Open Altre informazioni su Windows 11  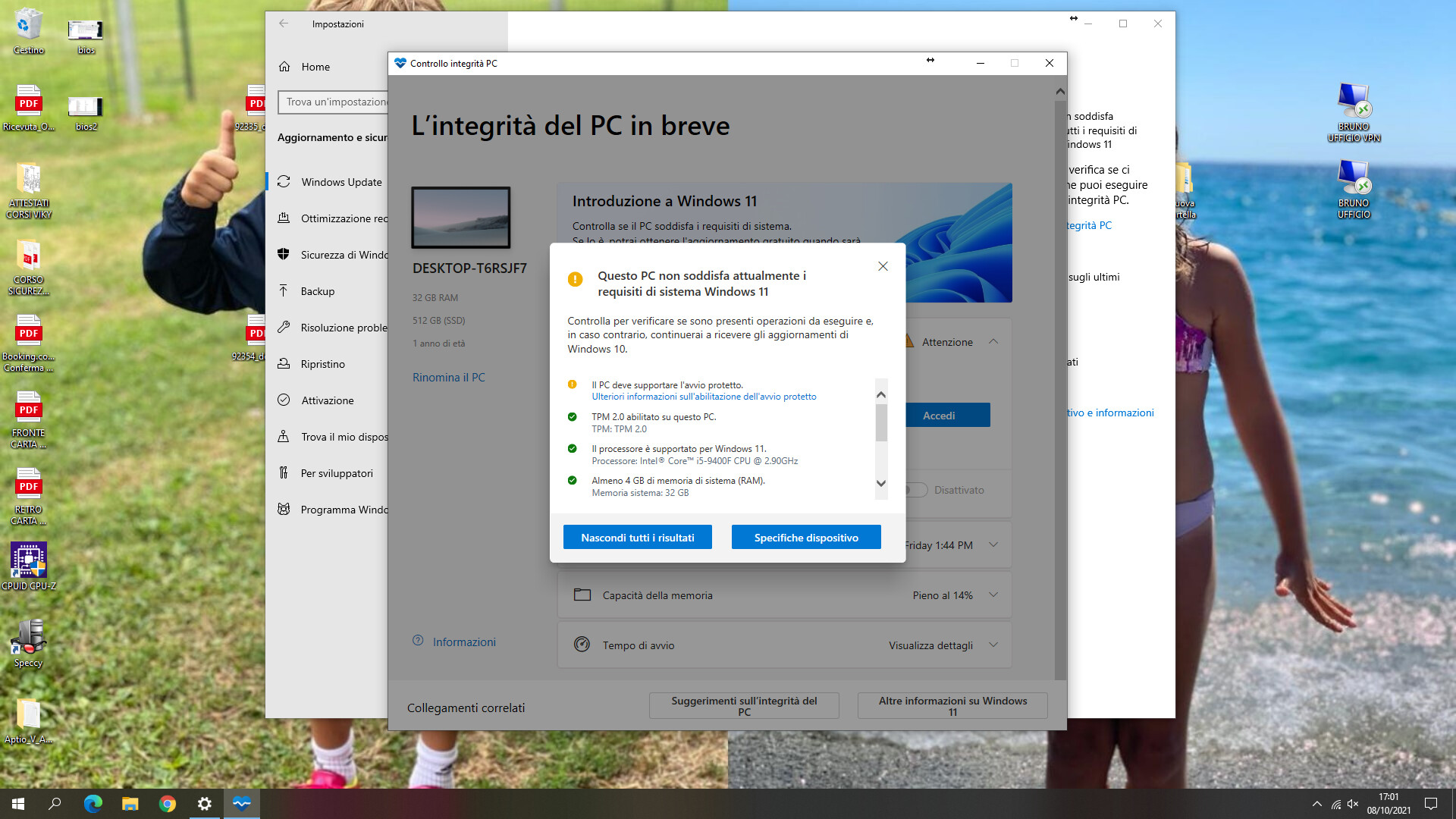tap(952, 706)
